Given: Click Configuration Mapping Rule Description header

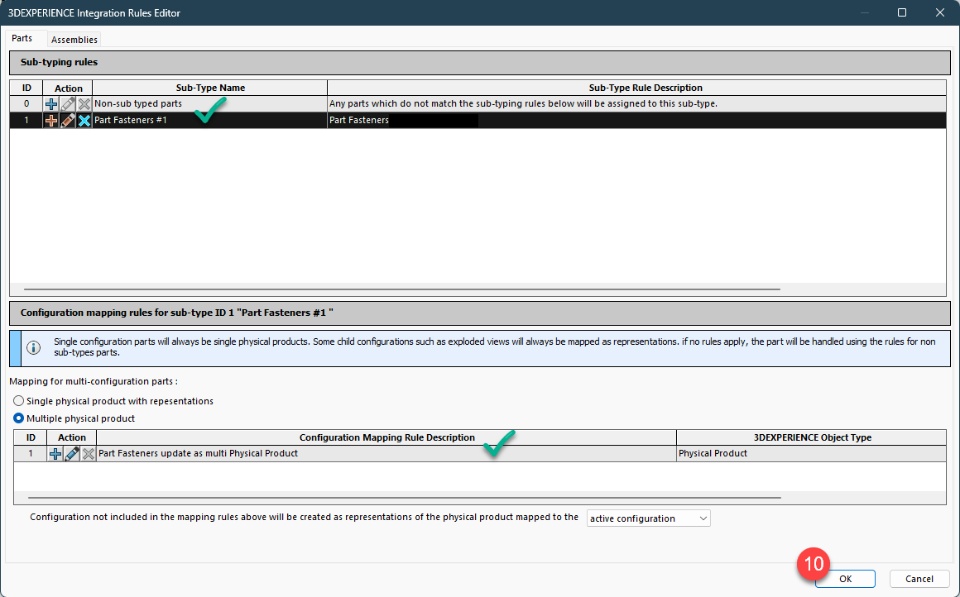Looking at the screenshot, I should [386, 437].
